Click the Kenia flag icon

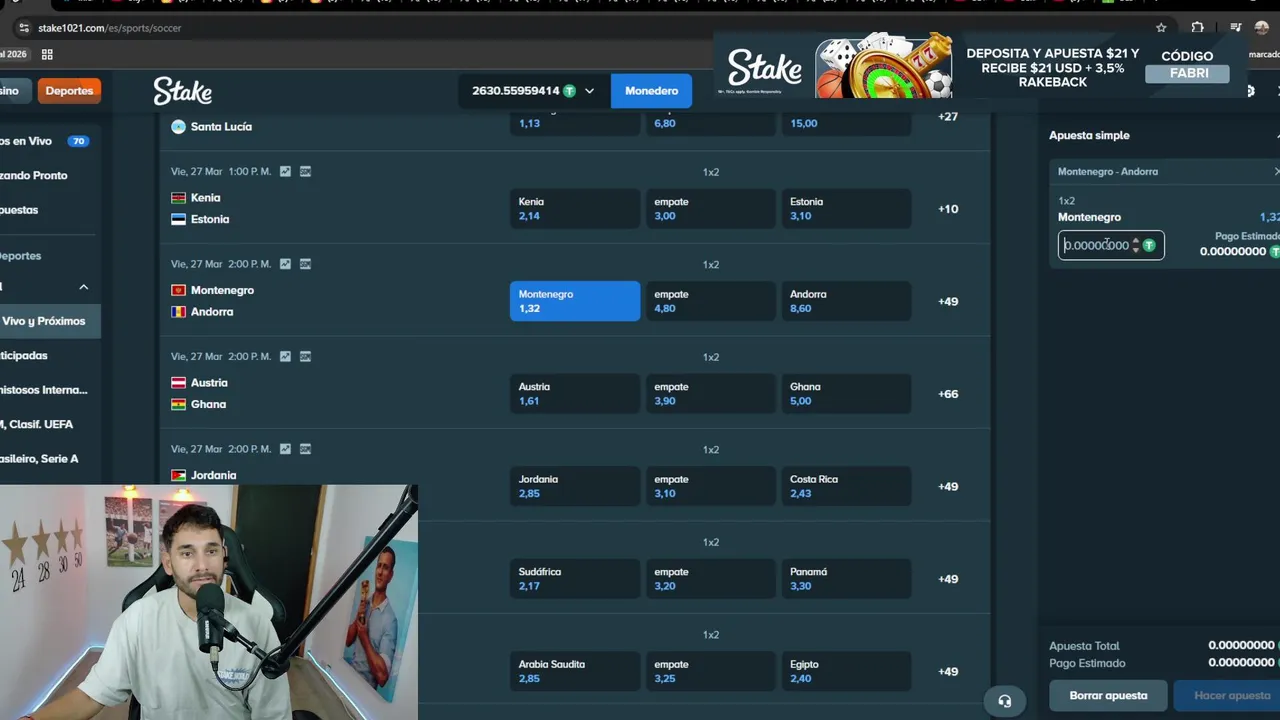[178, 198]
